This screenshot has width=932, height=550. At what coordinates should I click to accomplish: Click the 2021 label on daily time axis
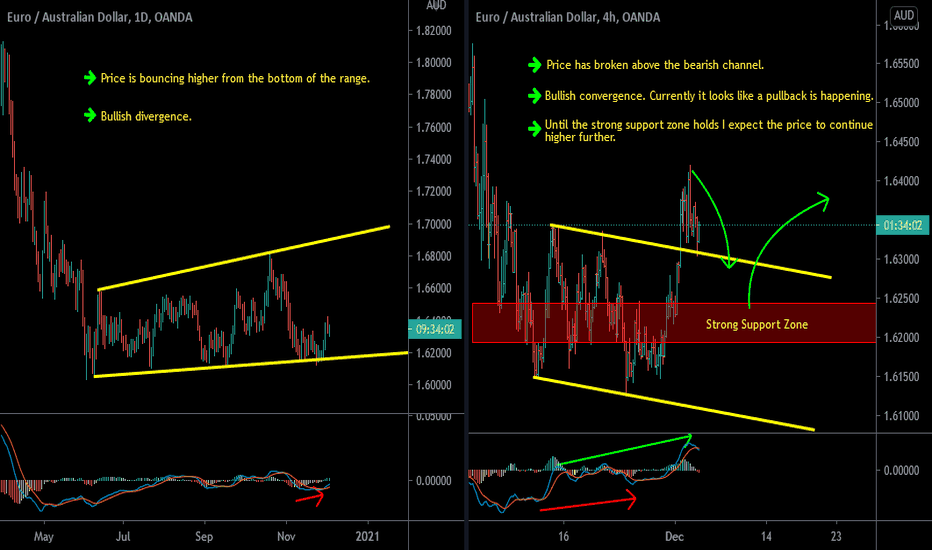[367, 536]
